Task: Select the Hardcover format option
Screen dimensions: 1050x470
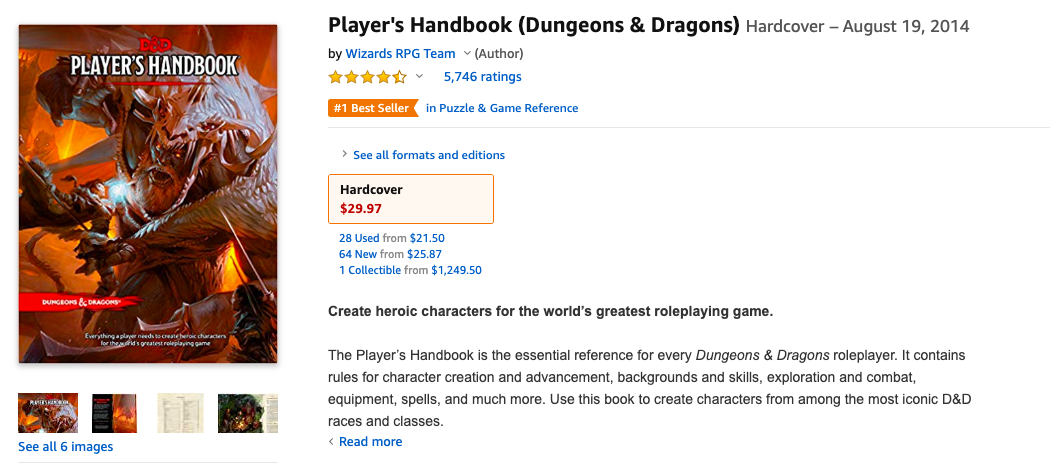Action: pyautogui.click(x=410, y=199)
